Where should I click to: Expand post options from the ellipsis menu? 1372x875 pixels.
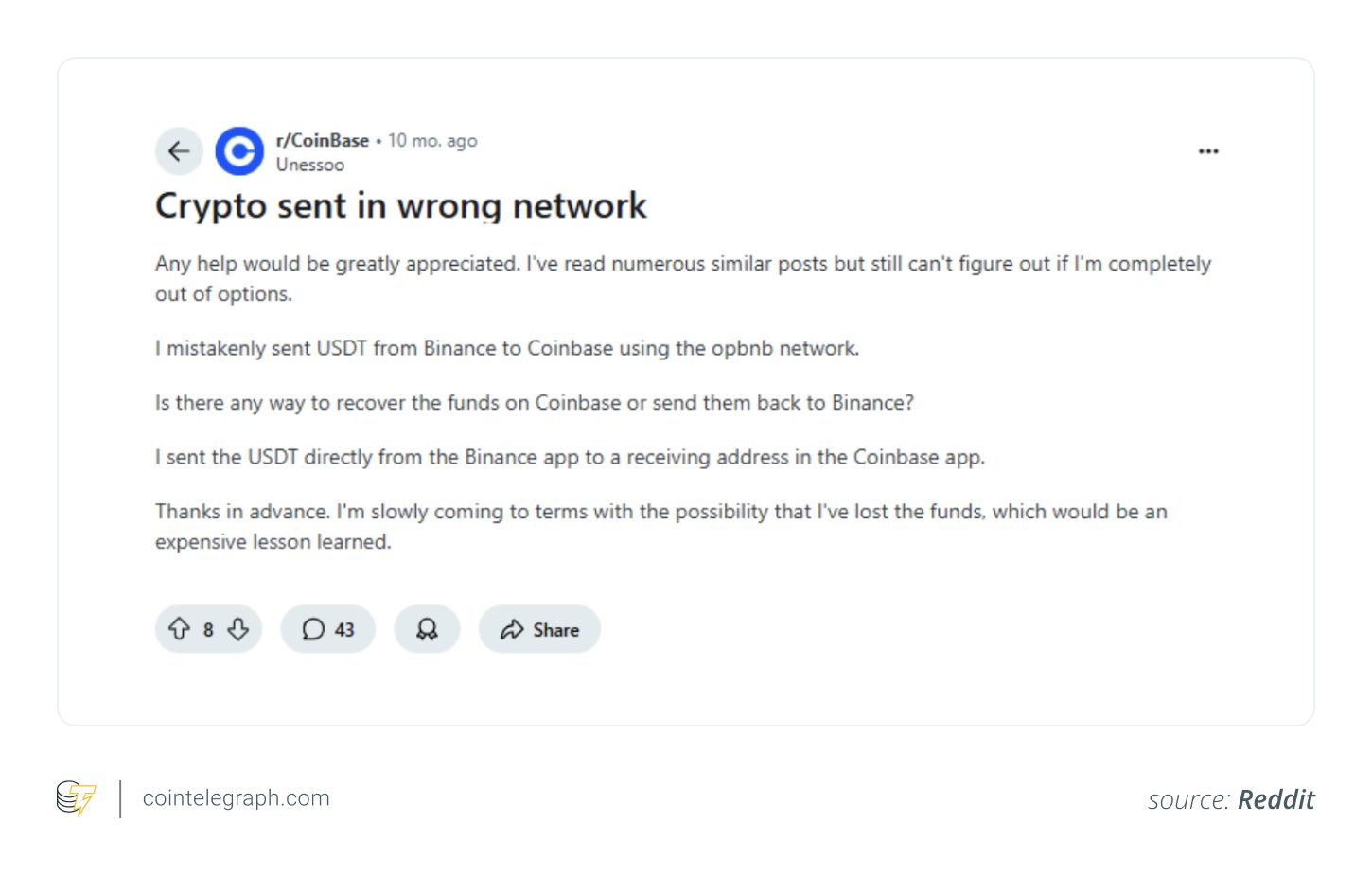[x=1208, y=150]
